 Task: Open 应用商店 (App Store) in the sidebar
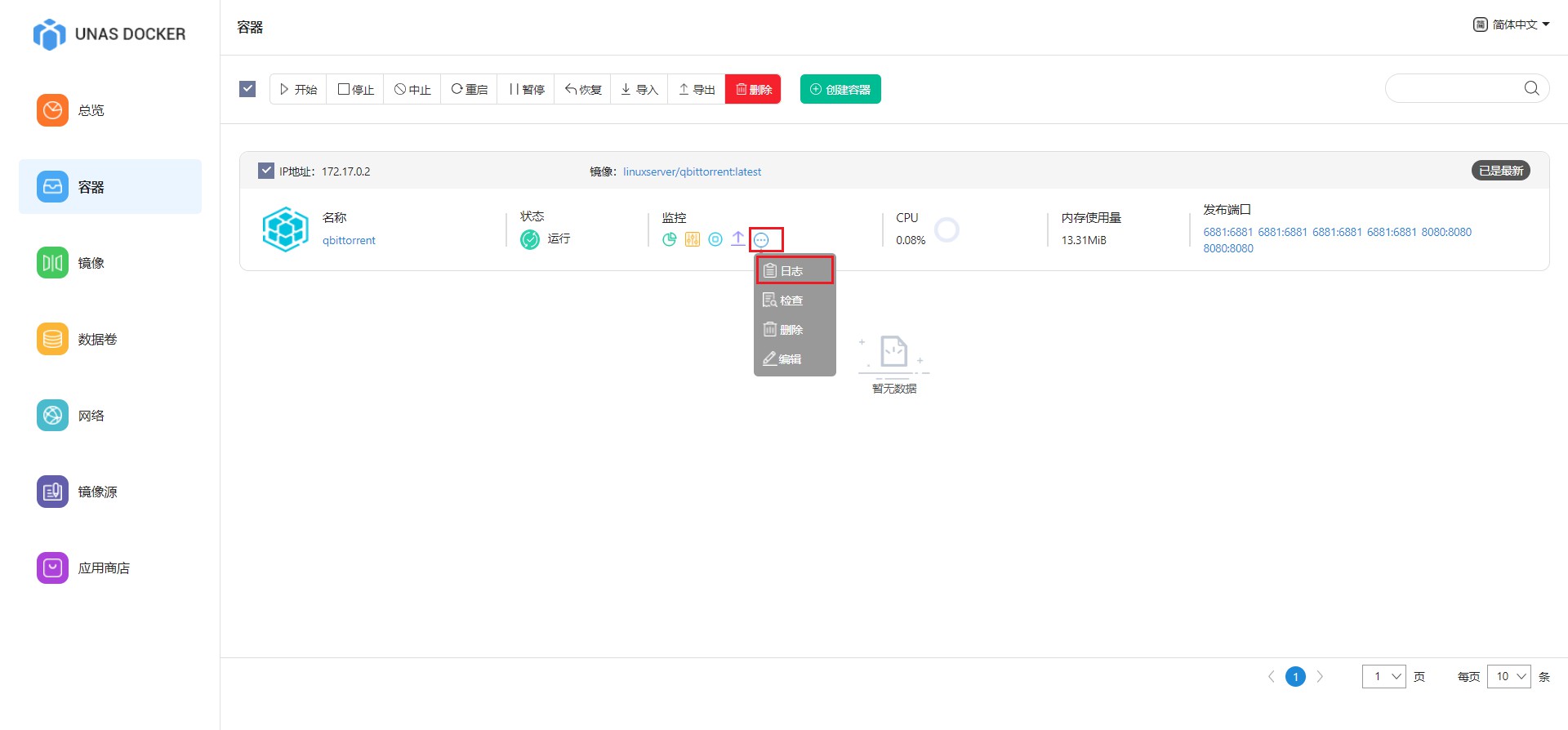pos(103,568)
